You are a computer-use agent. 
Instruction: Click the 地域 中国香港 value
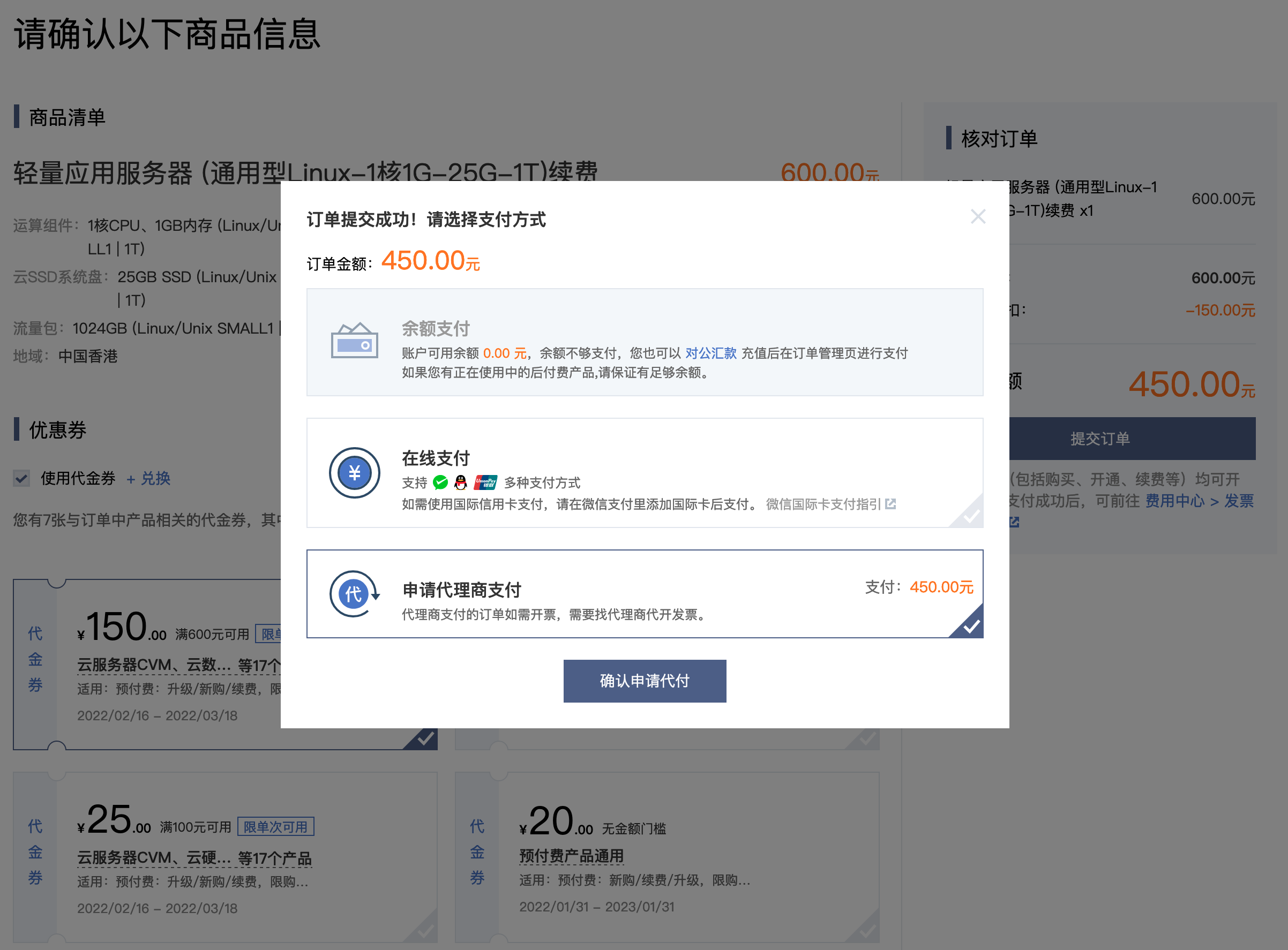tap(88, 356)
